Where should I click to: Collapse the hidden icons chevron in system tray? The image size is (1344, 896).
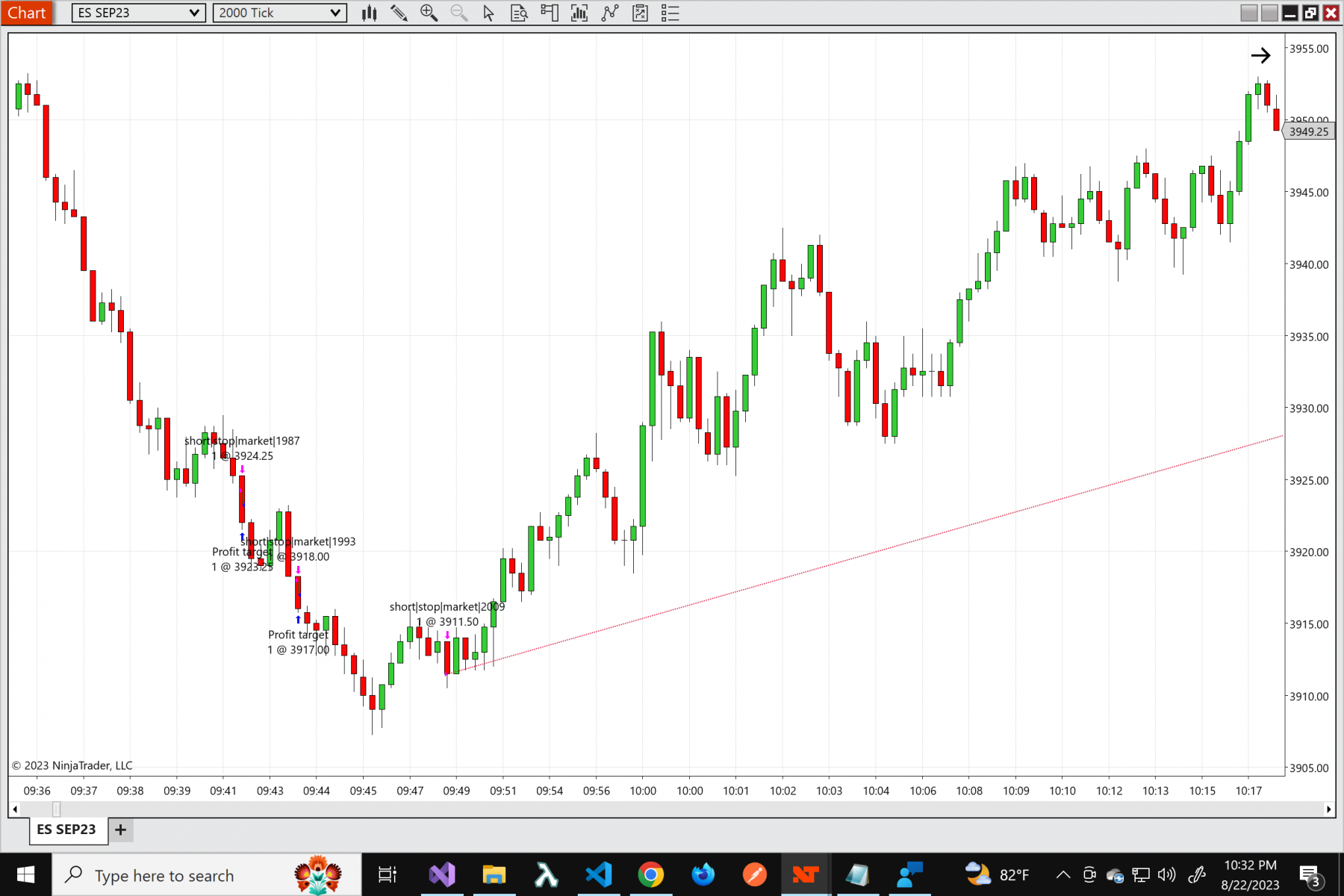click(x=1063, y=874)
